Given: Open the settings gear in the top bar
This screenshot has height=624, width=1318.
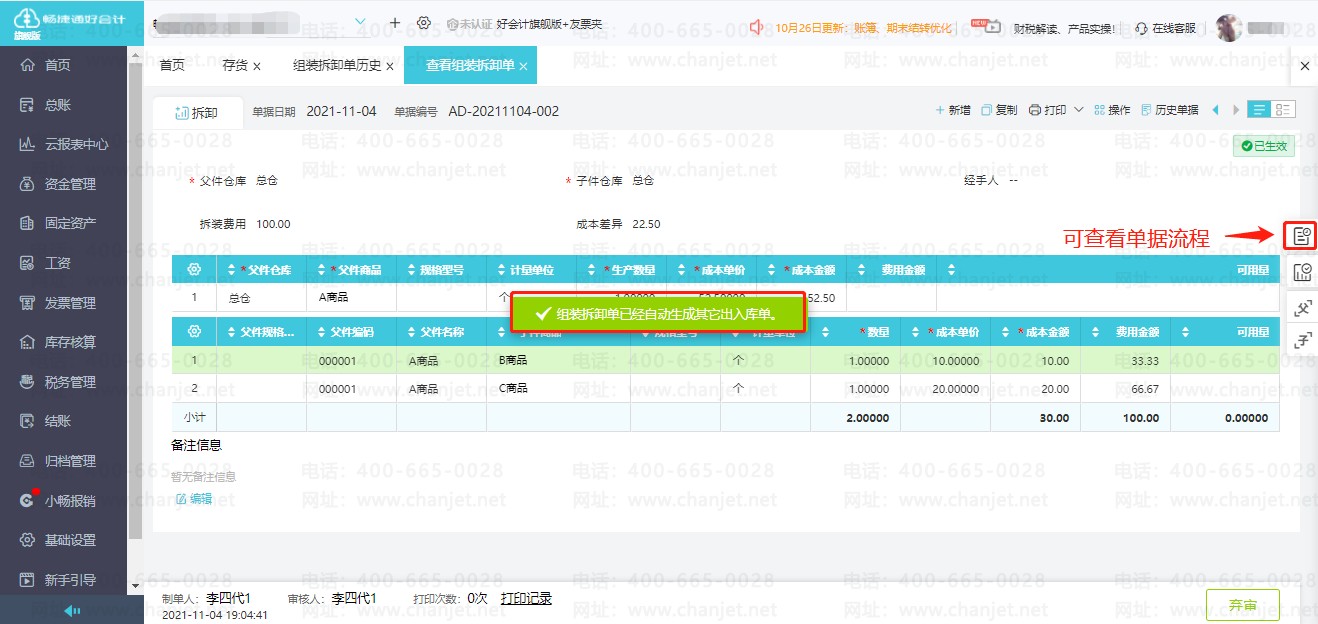Looking at the screenshot, I should tap(424, 23).
